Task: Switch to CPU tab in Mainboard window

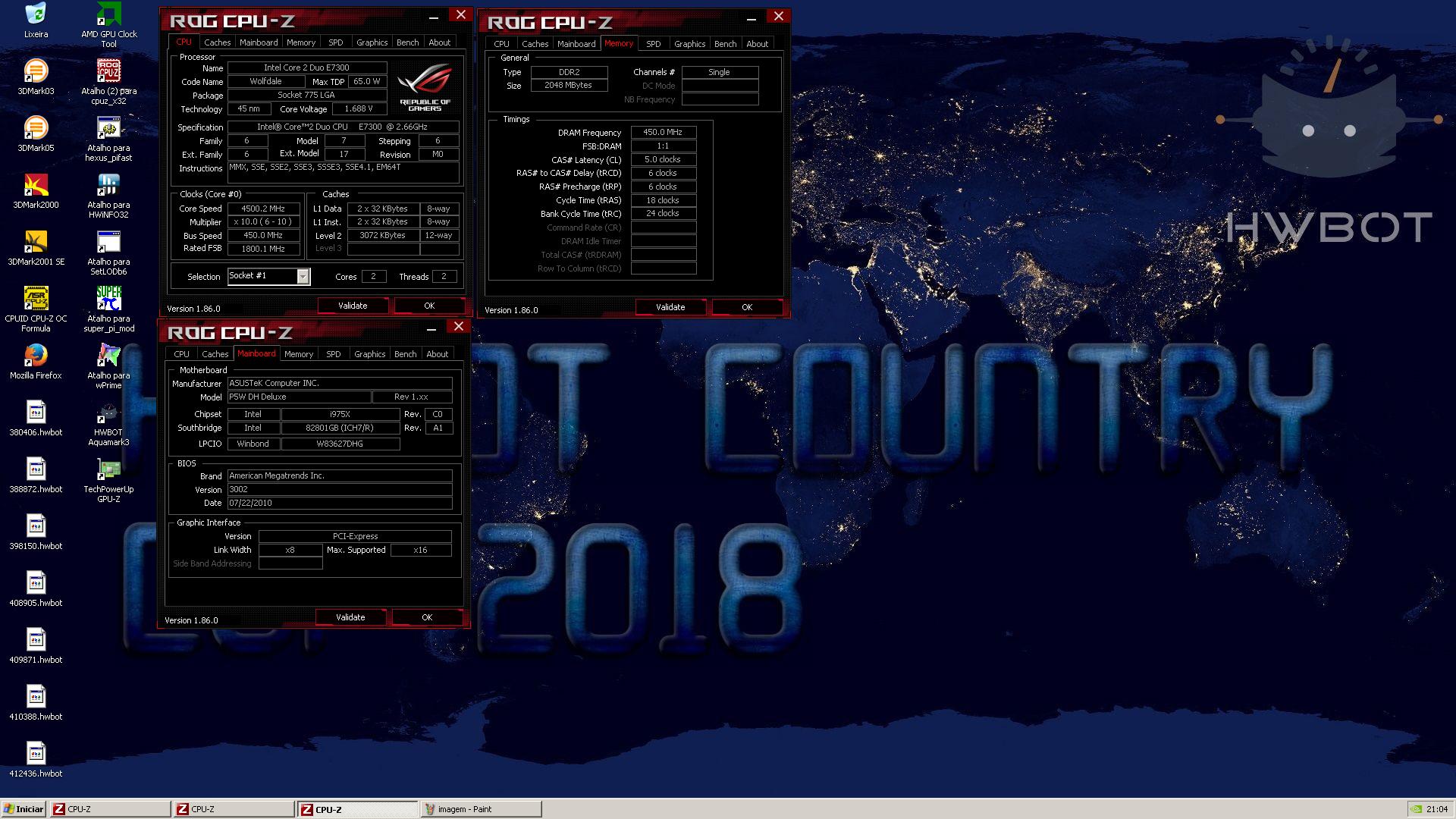Action: point(181,354)
